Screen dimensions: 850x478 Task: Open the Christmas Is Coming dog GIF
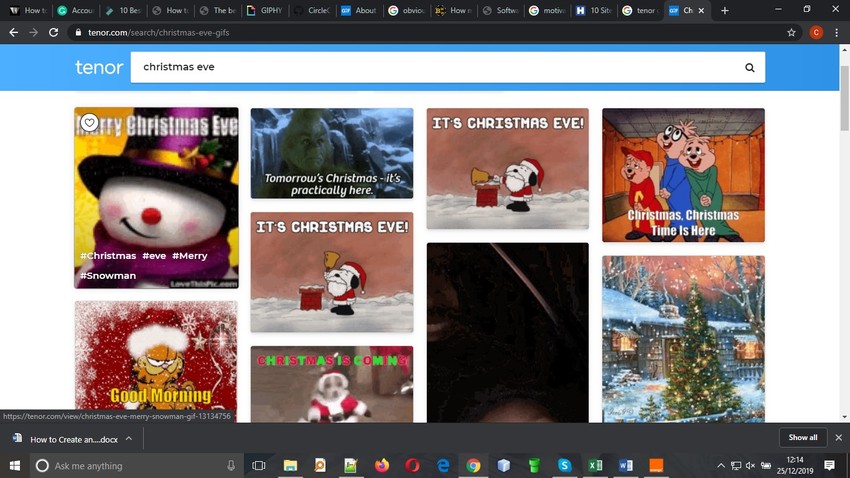332,384
